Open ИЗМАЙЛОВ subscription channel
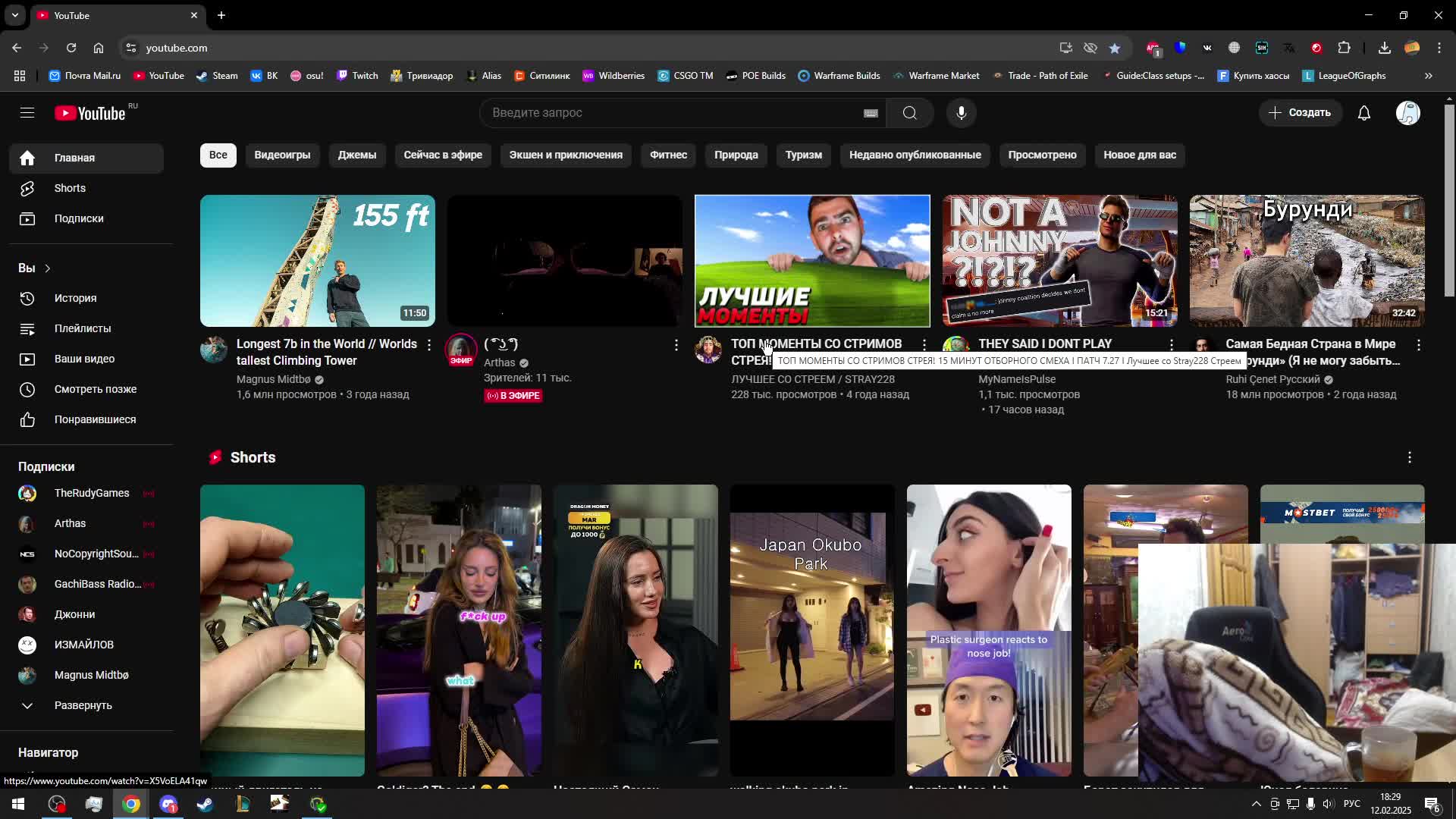The image size is (1456, 819). point(86,645)
